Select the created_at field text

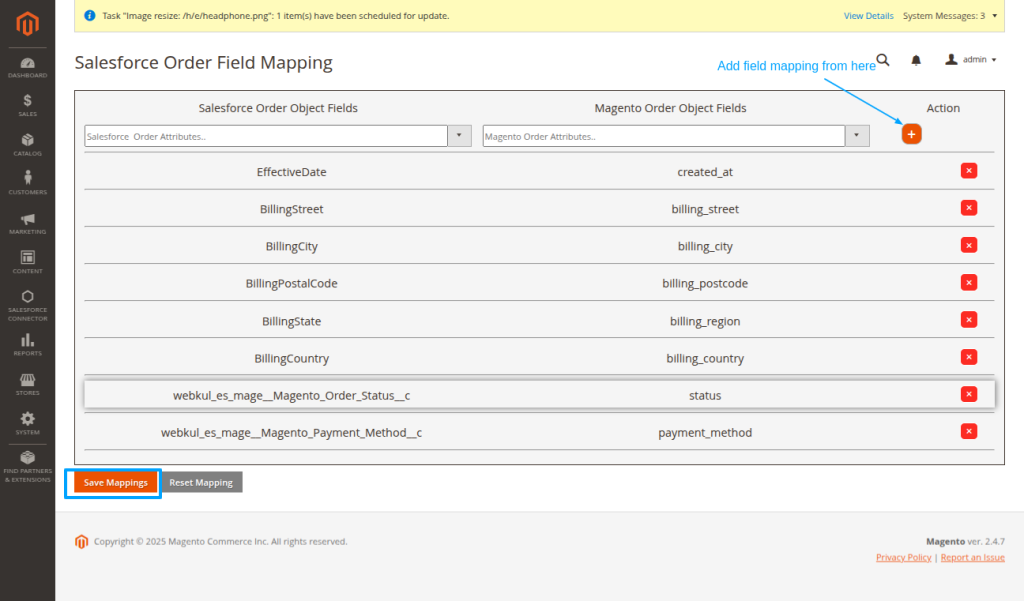[705, 172]
